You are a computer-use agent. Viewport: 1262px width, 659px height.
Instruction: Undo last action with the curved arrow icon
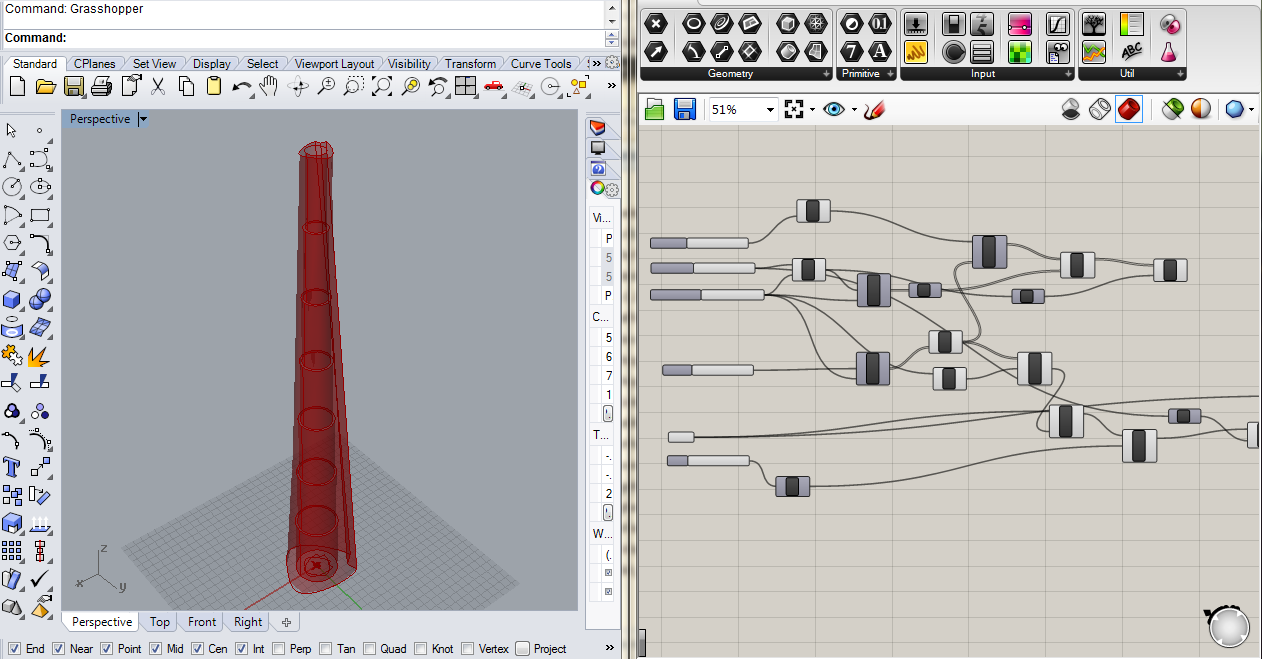point(241,87)
